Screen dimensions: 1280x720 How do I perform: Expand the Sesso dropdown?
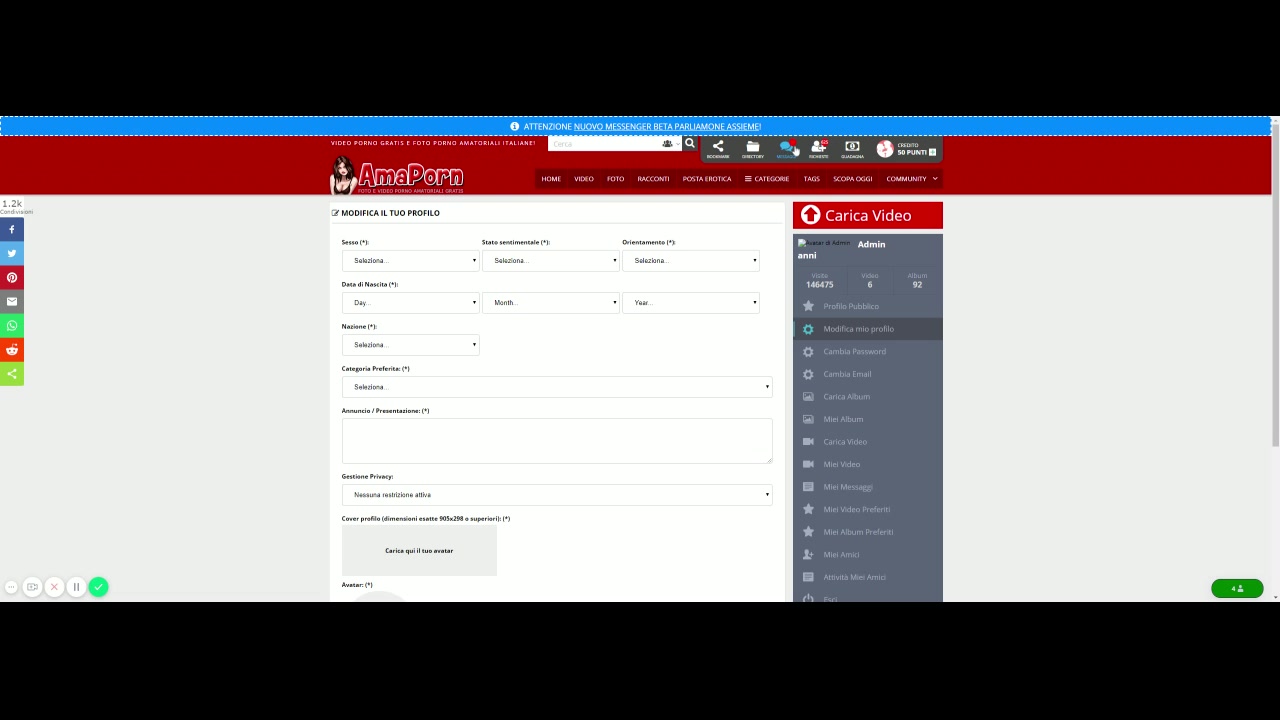(410, 261)
